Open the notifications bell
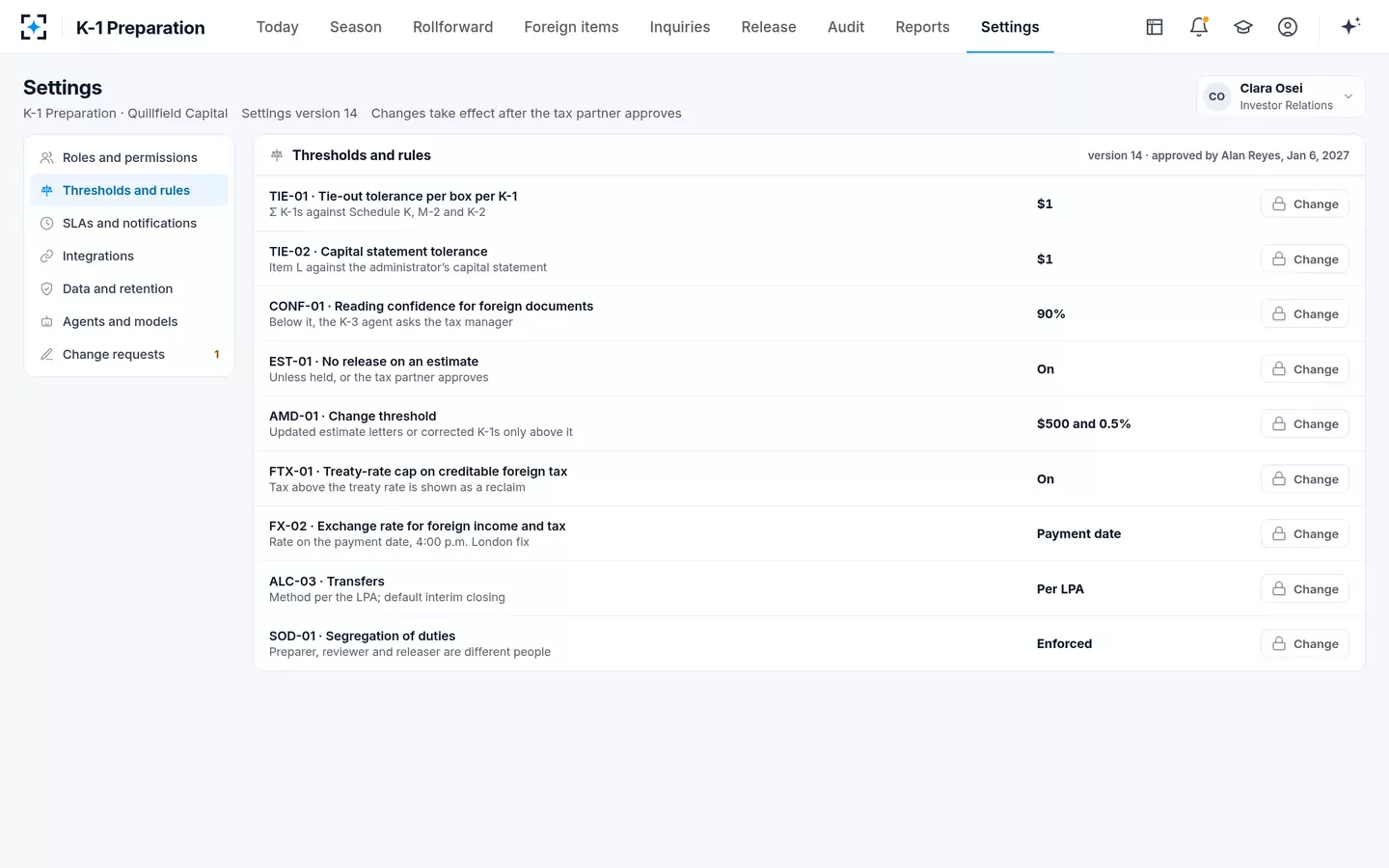The width and height of the screenshot is (1389, 868). point(1199,27)
